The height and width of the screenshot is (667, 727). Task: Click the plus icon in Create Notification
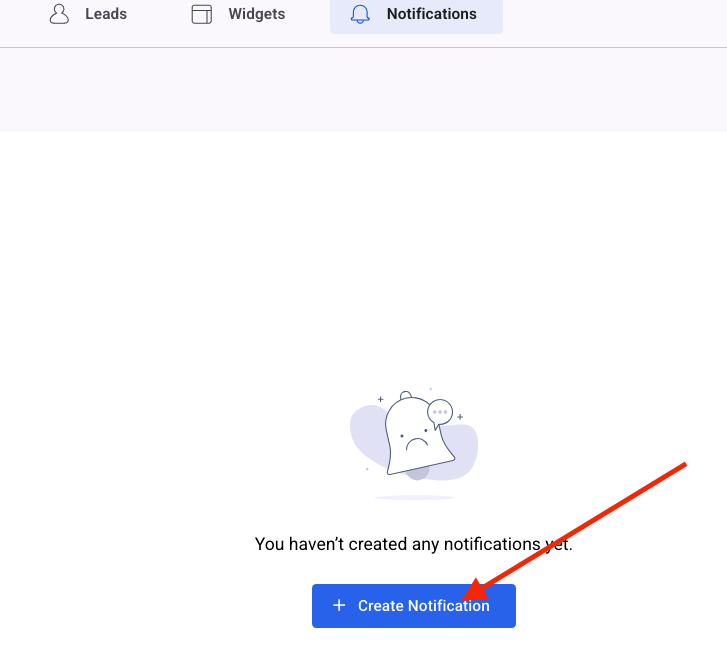(x=339, y=606)
